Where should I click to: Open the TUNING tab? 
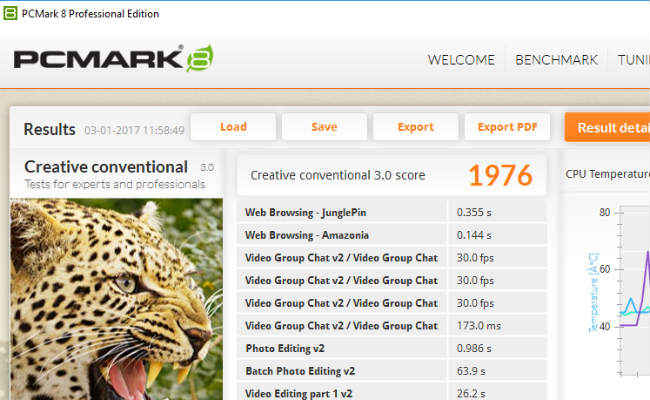point(633,60)
